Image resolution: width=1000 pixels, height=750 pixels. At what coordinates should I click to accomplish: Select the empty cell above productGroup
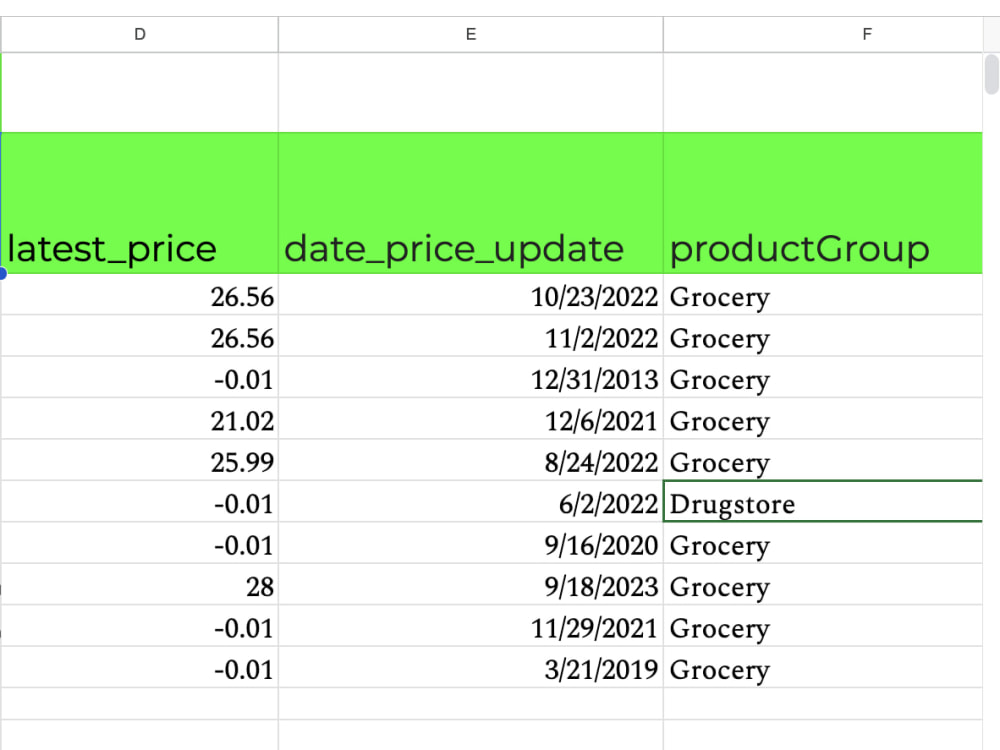coord(823,92)
